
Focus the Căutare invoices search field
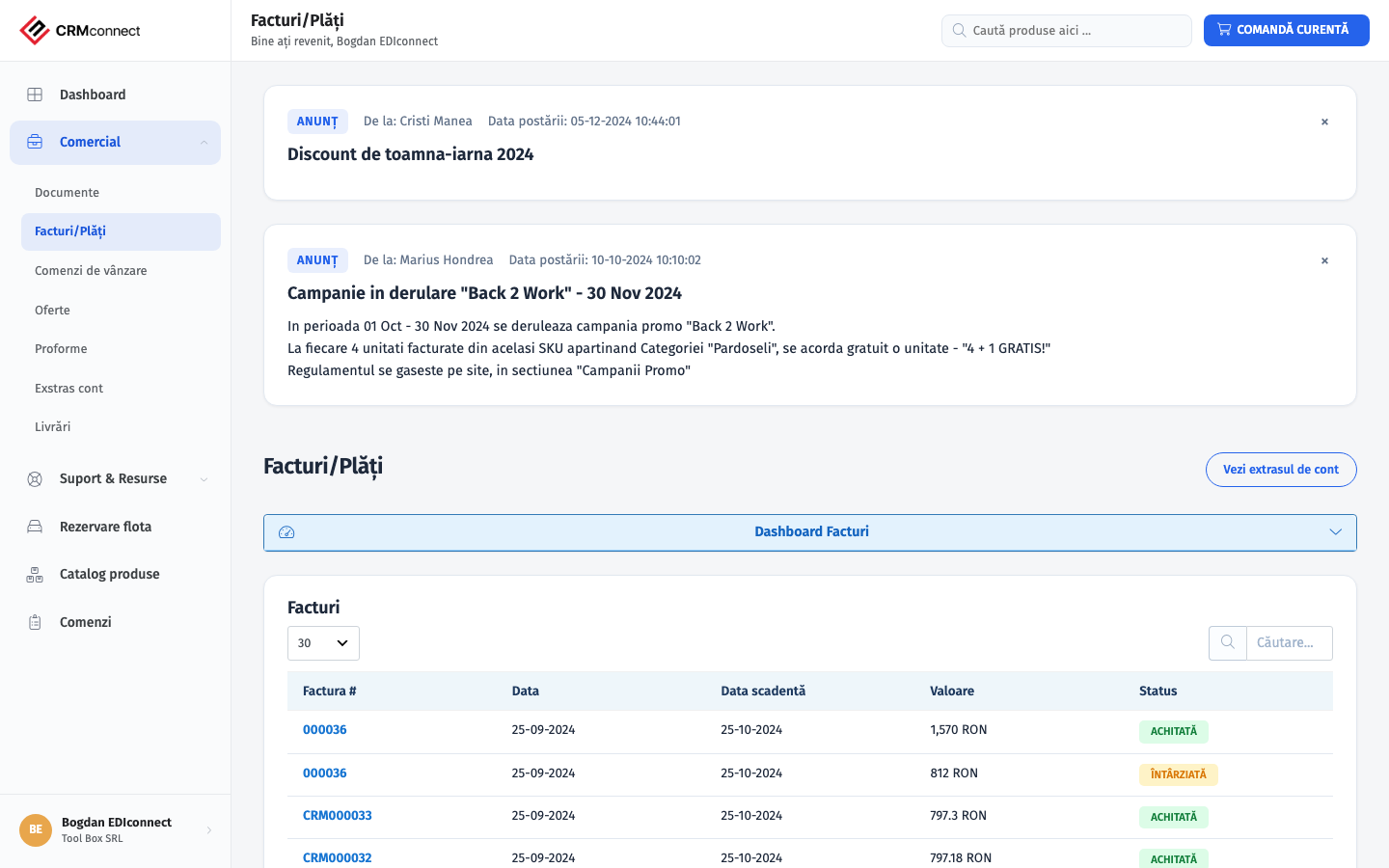click(x=1290, y=643)
